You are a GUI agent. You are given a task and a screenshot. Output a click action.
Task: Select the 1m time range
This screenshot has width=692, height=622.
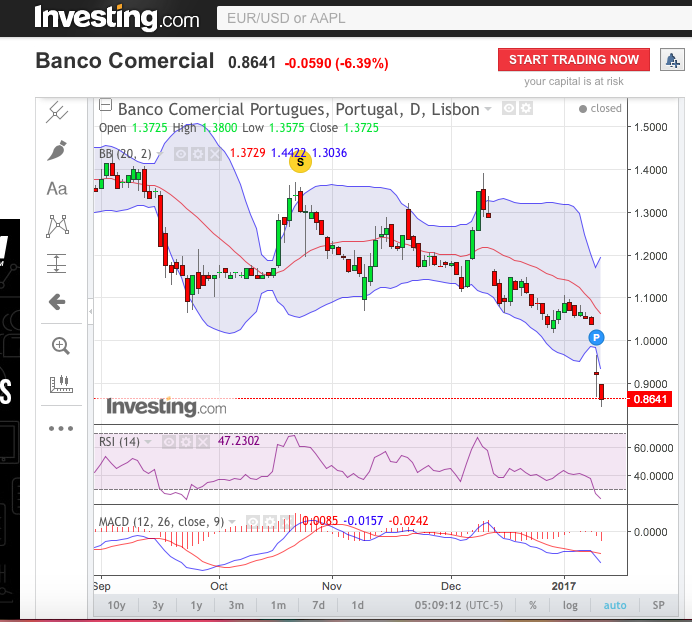(x=278, y=605)
